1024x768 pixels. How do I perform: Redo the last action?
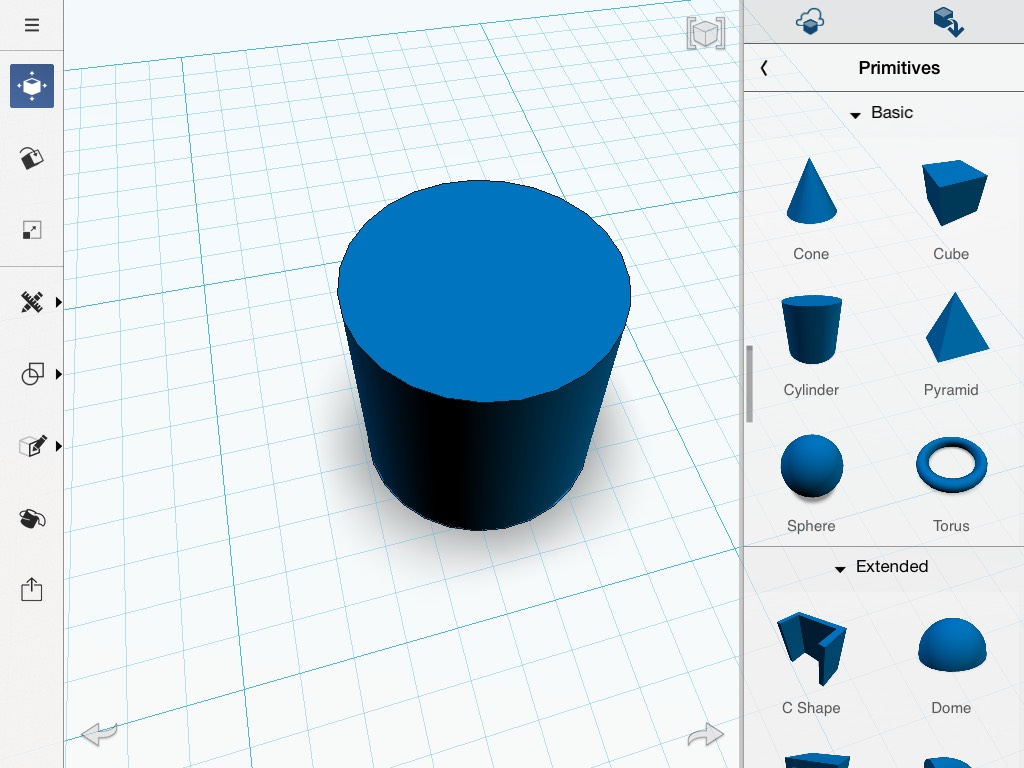tap(706, 735)
